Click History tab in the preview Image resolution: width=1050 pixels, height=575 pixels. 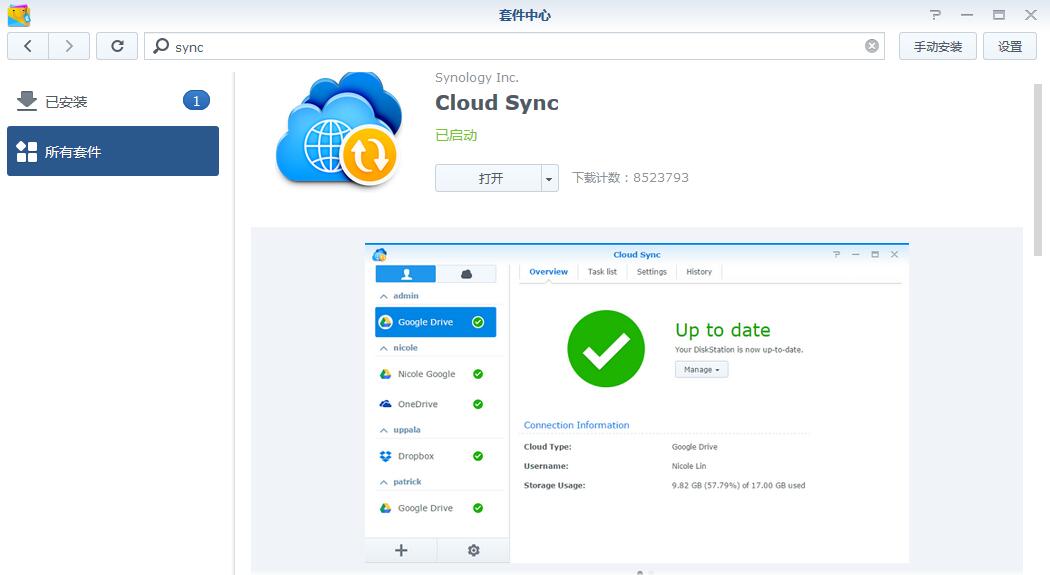coord(698,272)
